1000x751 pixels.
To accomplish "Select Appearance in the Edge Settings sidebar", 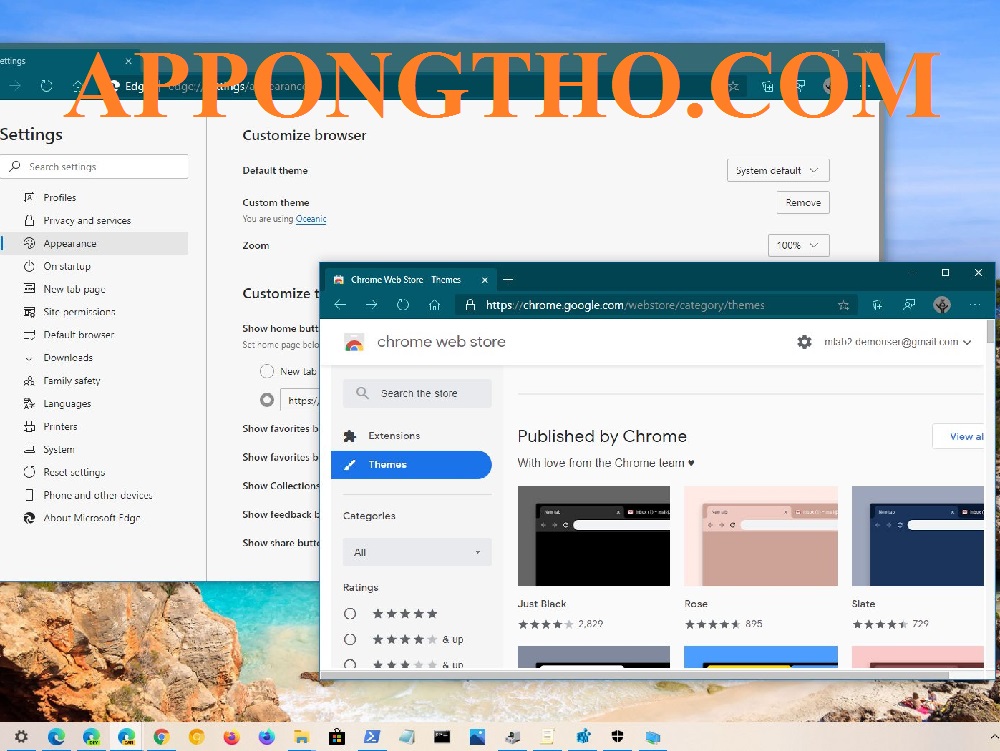I will pyautogui.click(x=94, y=244).
